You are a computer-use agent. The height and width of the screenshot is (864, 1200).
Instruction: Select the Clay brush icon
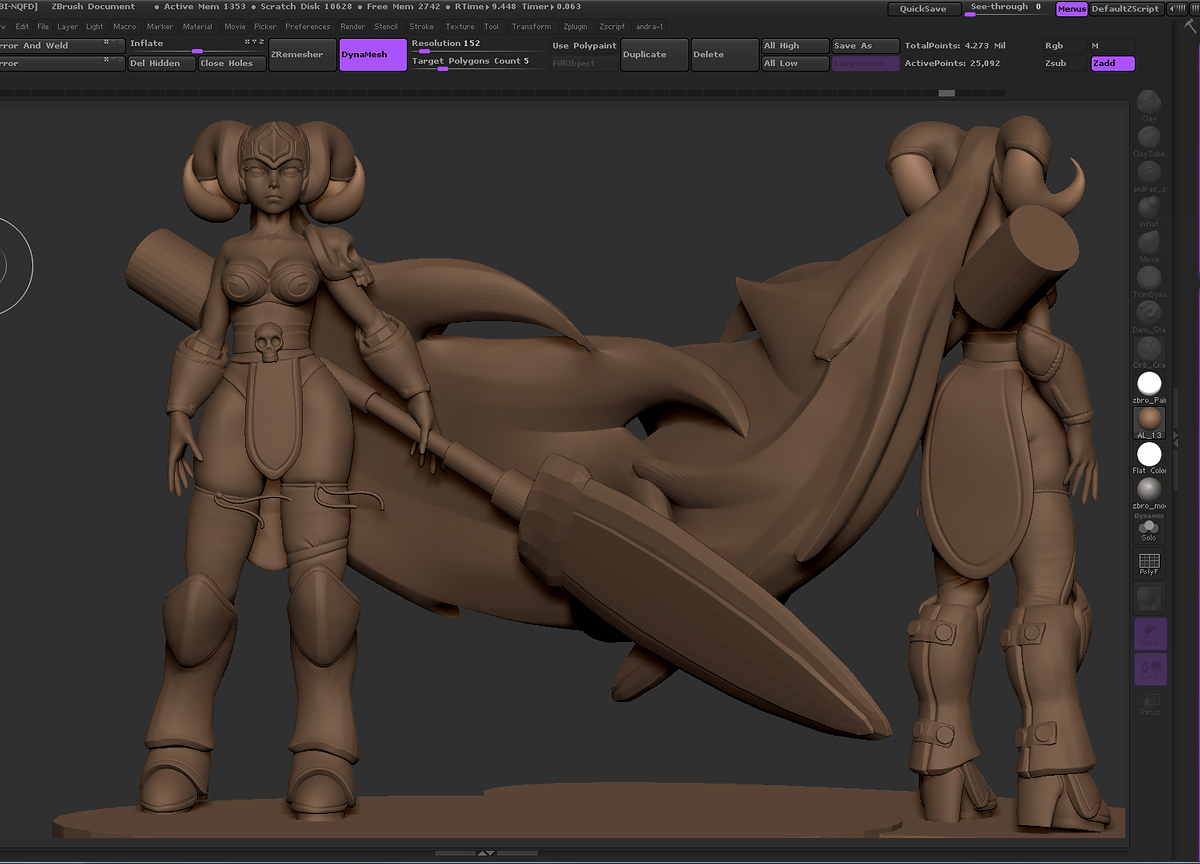[1149, 104]
